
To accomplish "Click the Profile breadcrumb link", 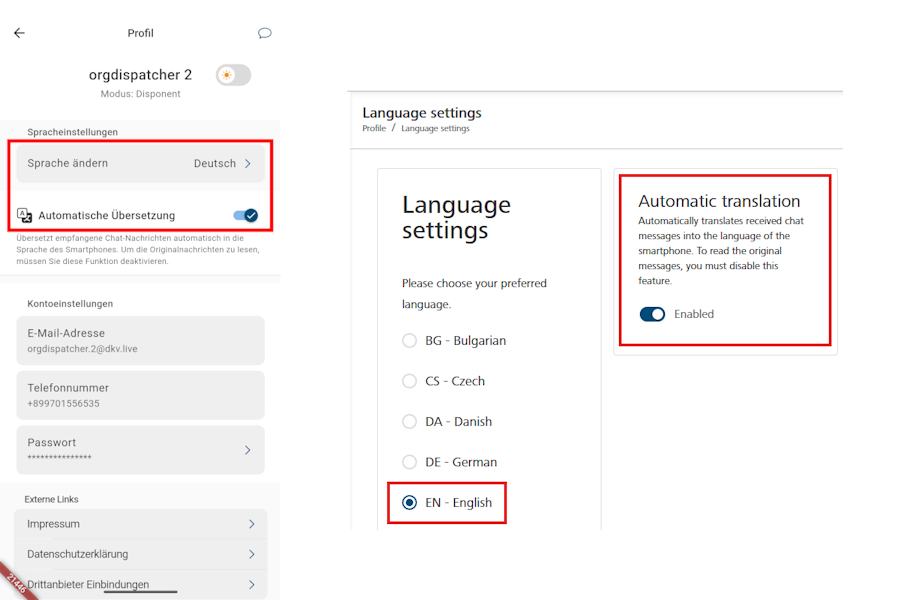I will tap(374, 129).
